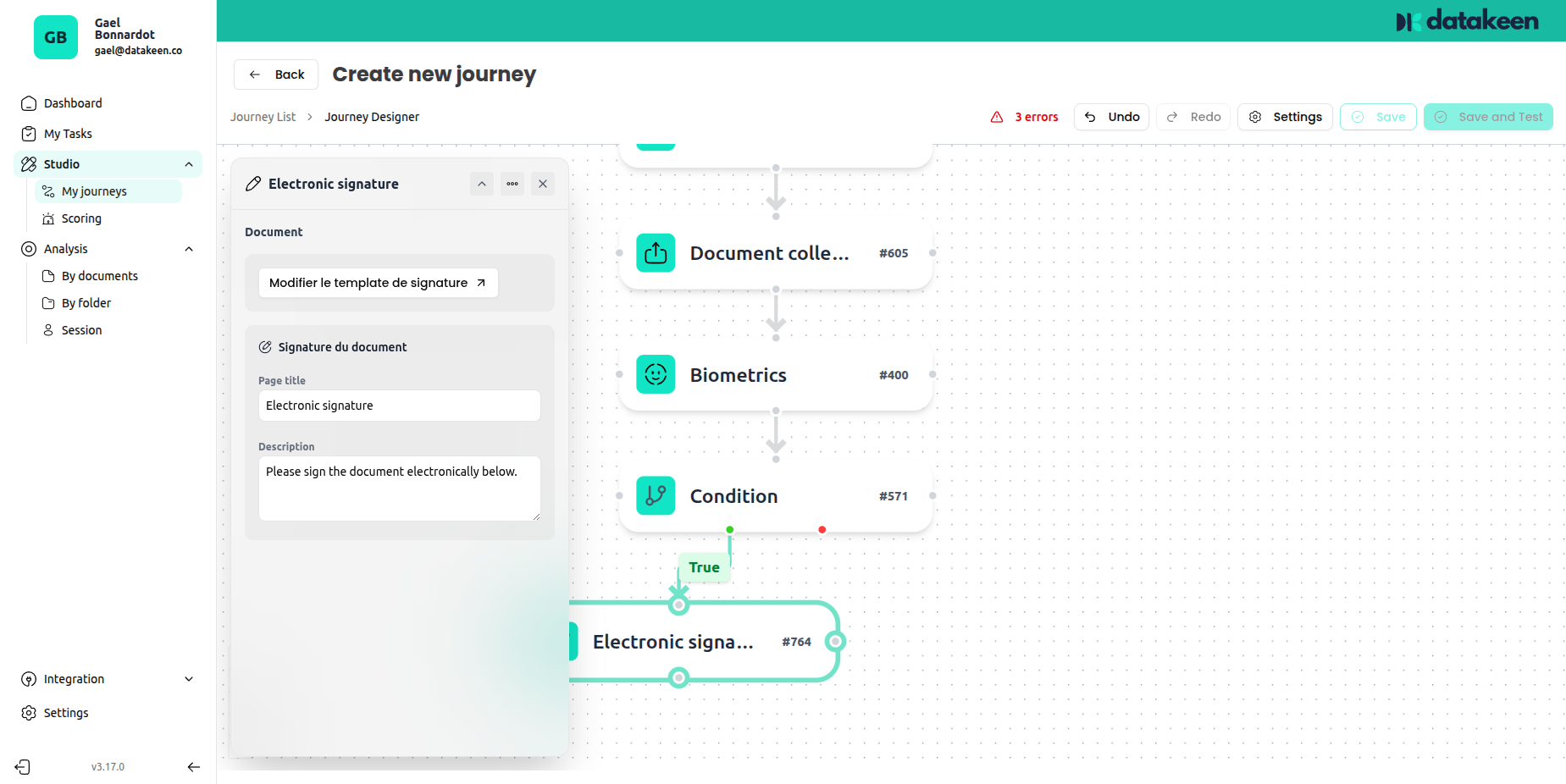Click into the Page title input field
The width and height of the screenshot is (1566, 784).
(x=399, y=406)
